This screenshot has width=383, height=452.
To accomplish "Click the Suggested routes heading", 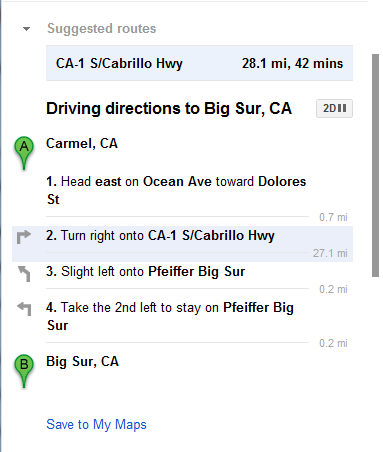I will 101,28.
